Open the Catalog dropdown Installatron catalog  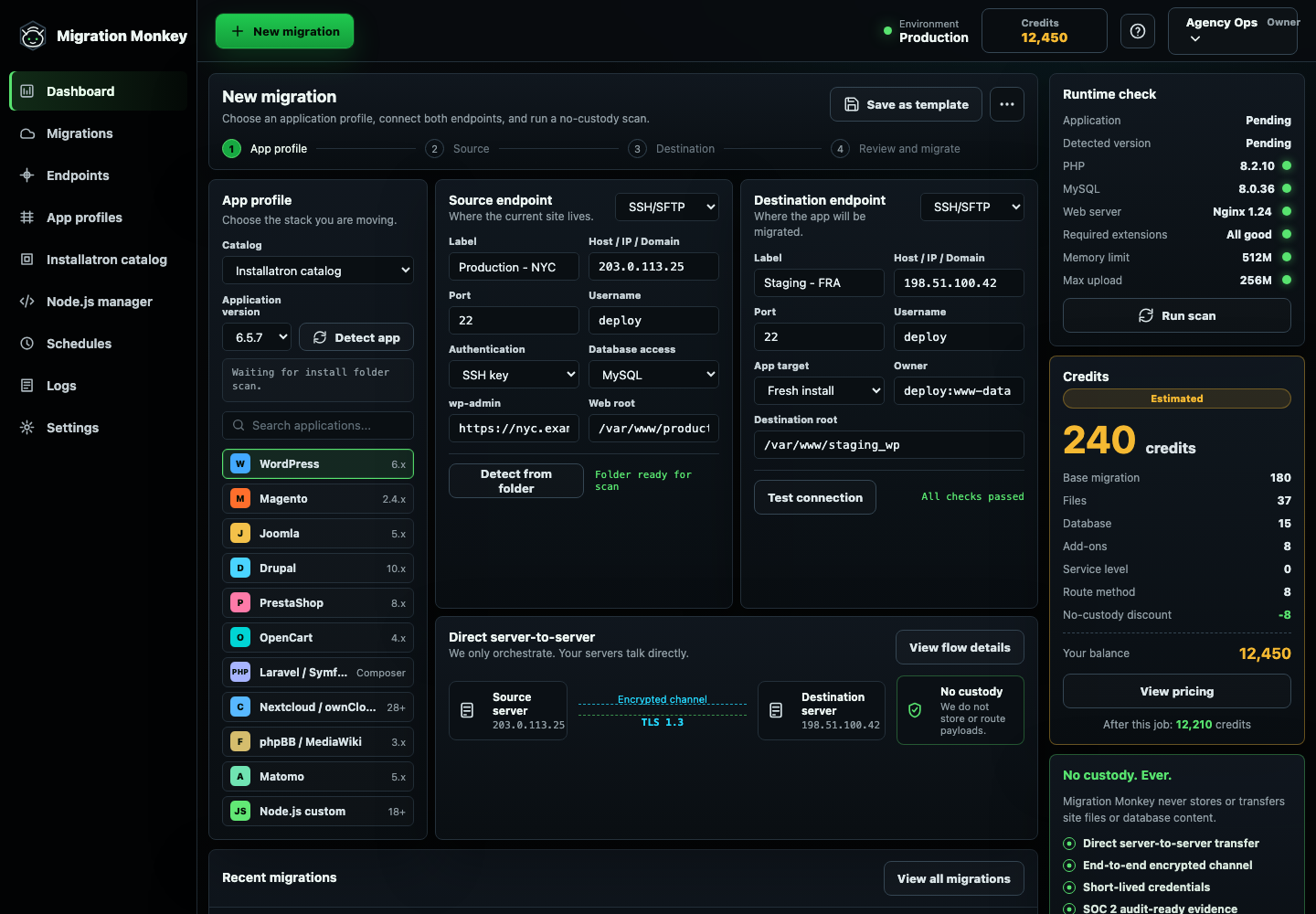318,271
